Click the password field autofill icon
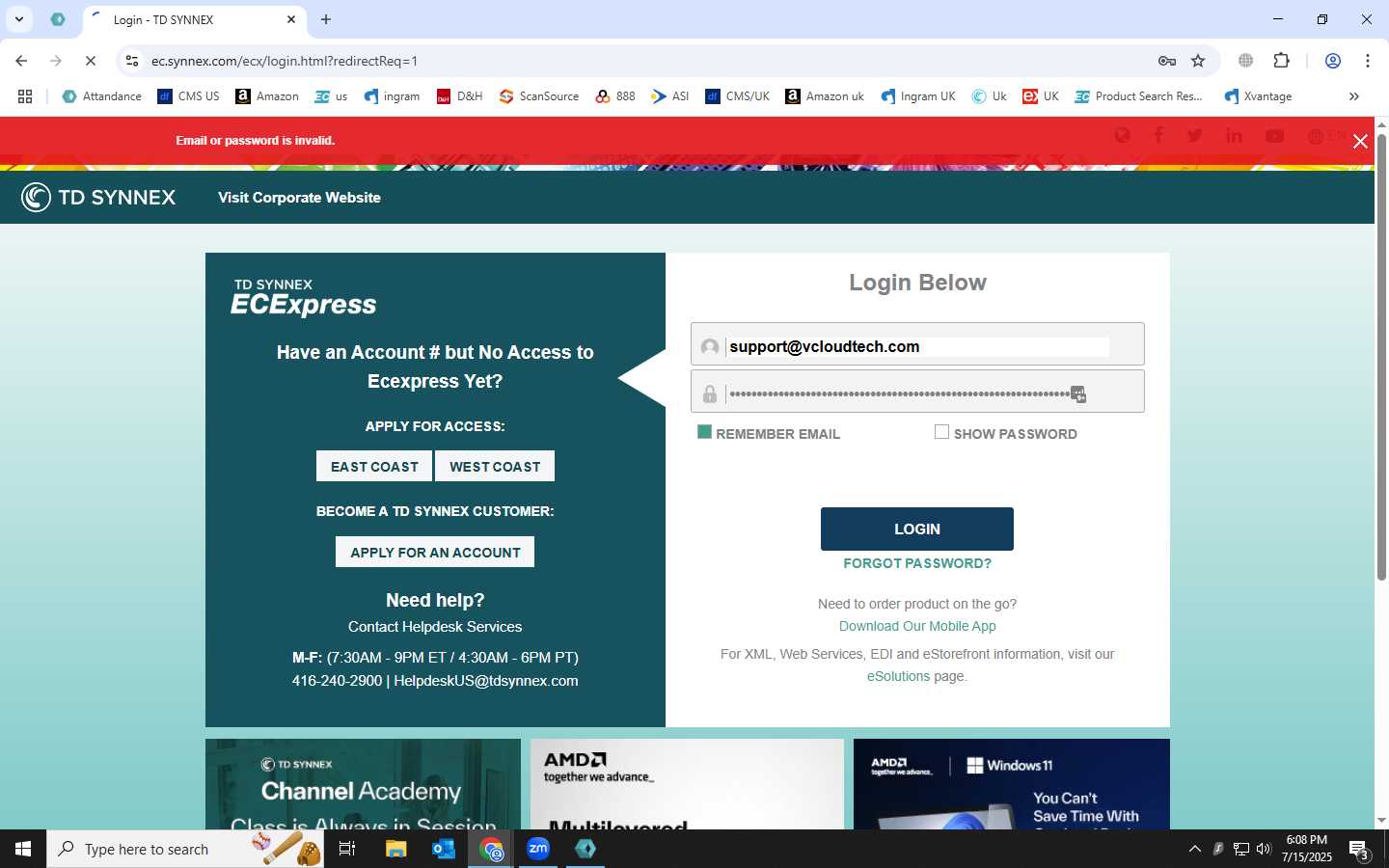Screen dimensions: 1389x868 tap(1078, 394)
